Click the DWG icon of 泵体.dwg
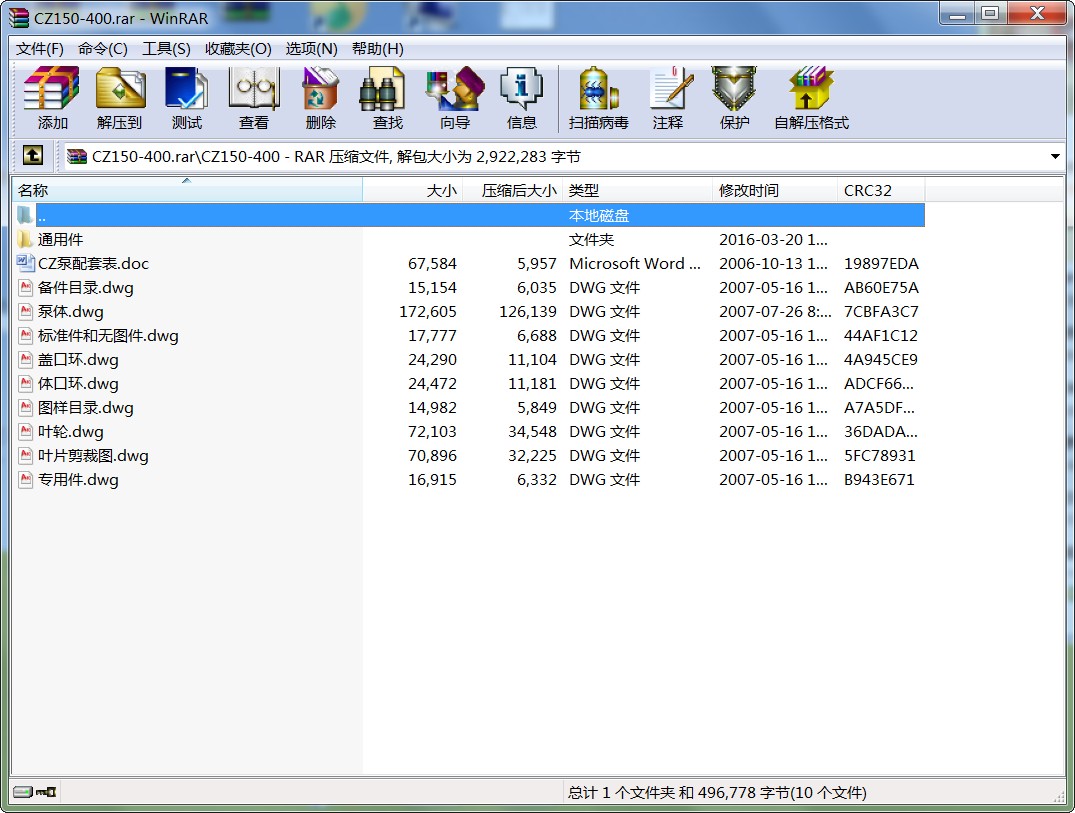 click(25, 311)
